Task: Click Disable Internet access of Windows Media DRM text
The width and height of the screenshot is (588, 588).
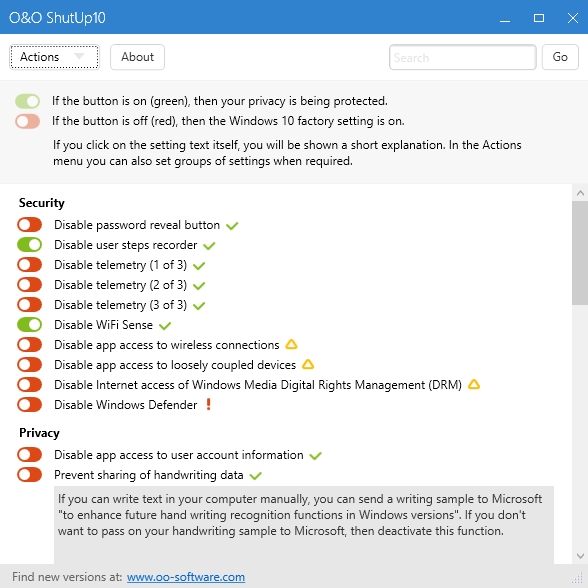Action: [x=258, y=385]
